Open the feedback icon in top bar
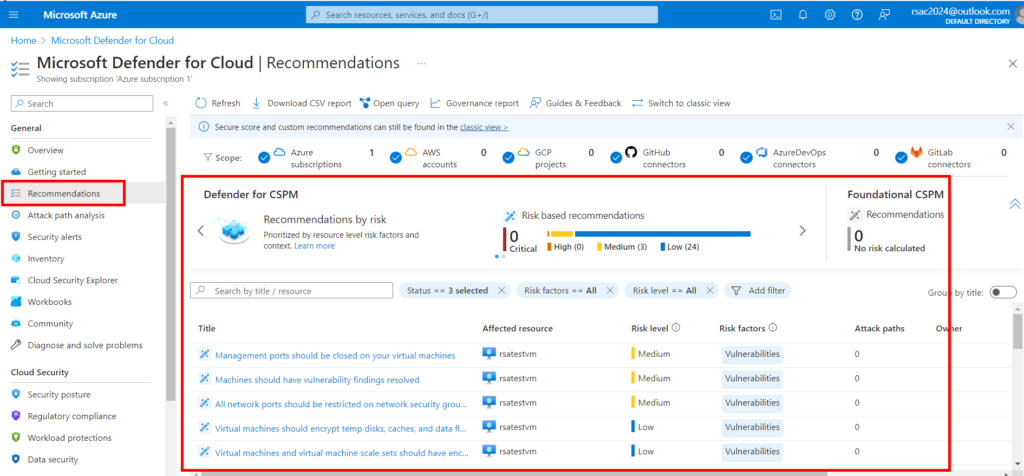 [x=884, y=14]
